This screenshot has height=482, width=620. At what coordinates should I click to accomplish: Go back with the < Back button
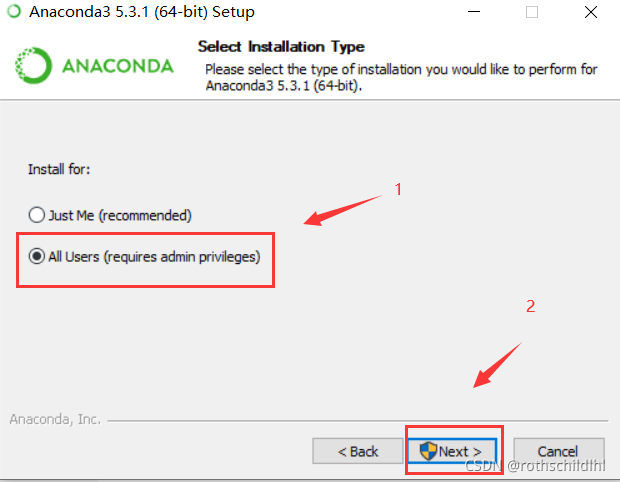[x=357, y=451]
